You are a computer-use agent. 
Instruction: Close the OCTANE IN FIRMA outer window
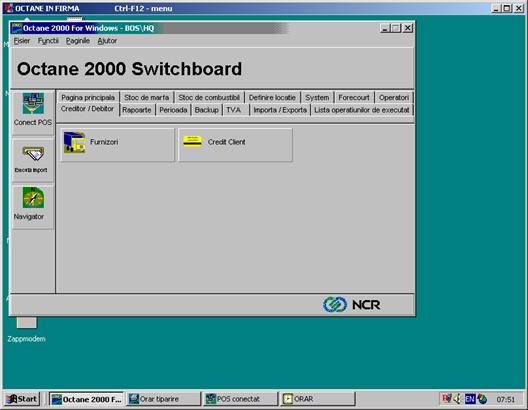[x=519, y=8]
